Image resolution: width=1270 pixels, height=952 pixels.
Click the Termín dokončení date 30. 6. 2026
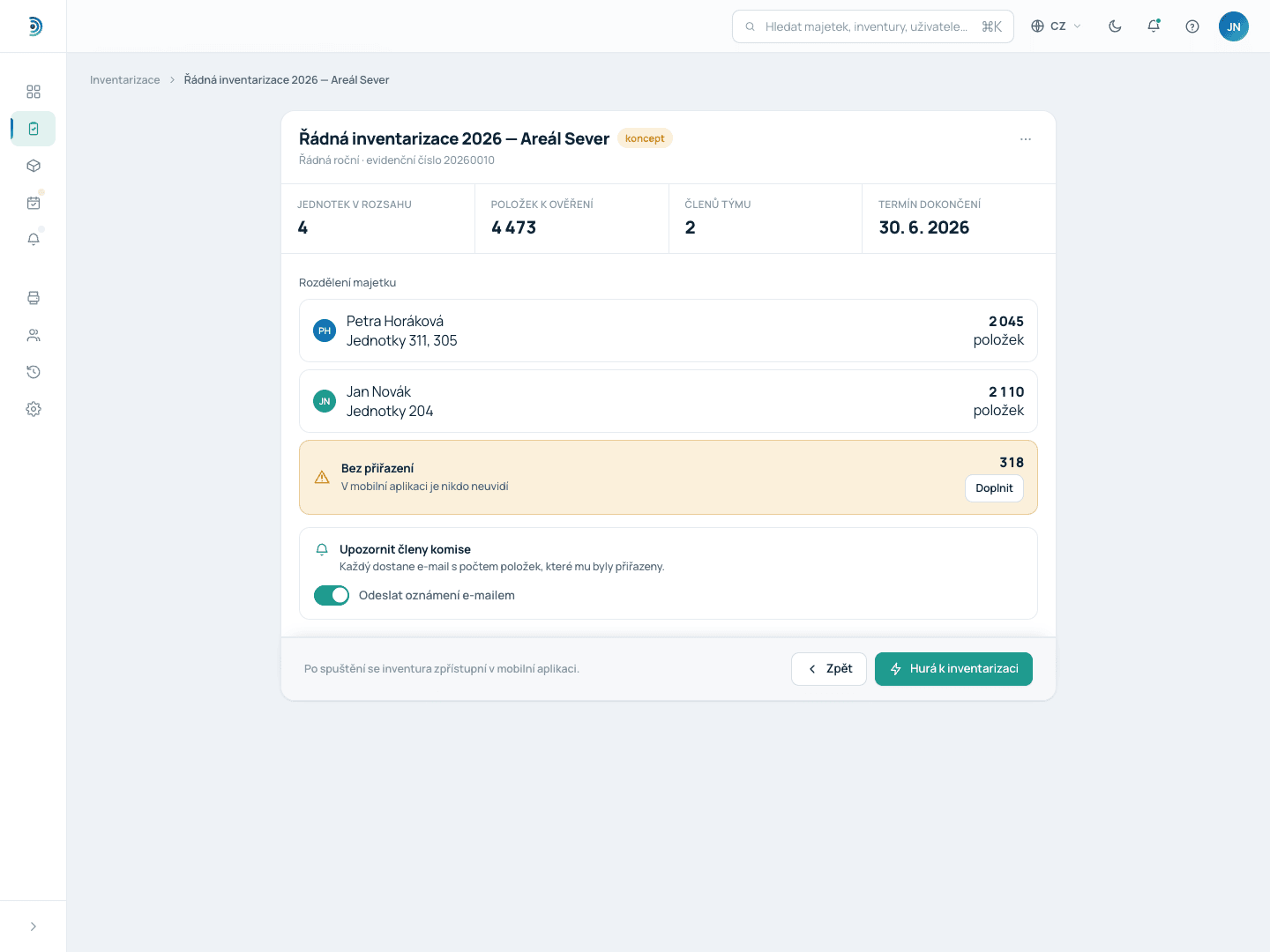pyautogui.click(x=924, y=227)
